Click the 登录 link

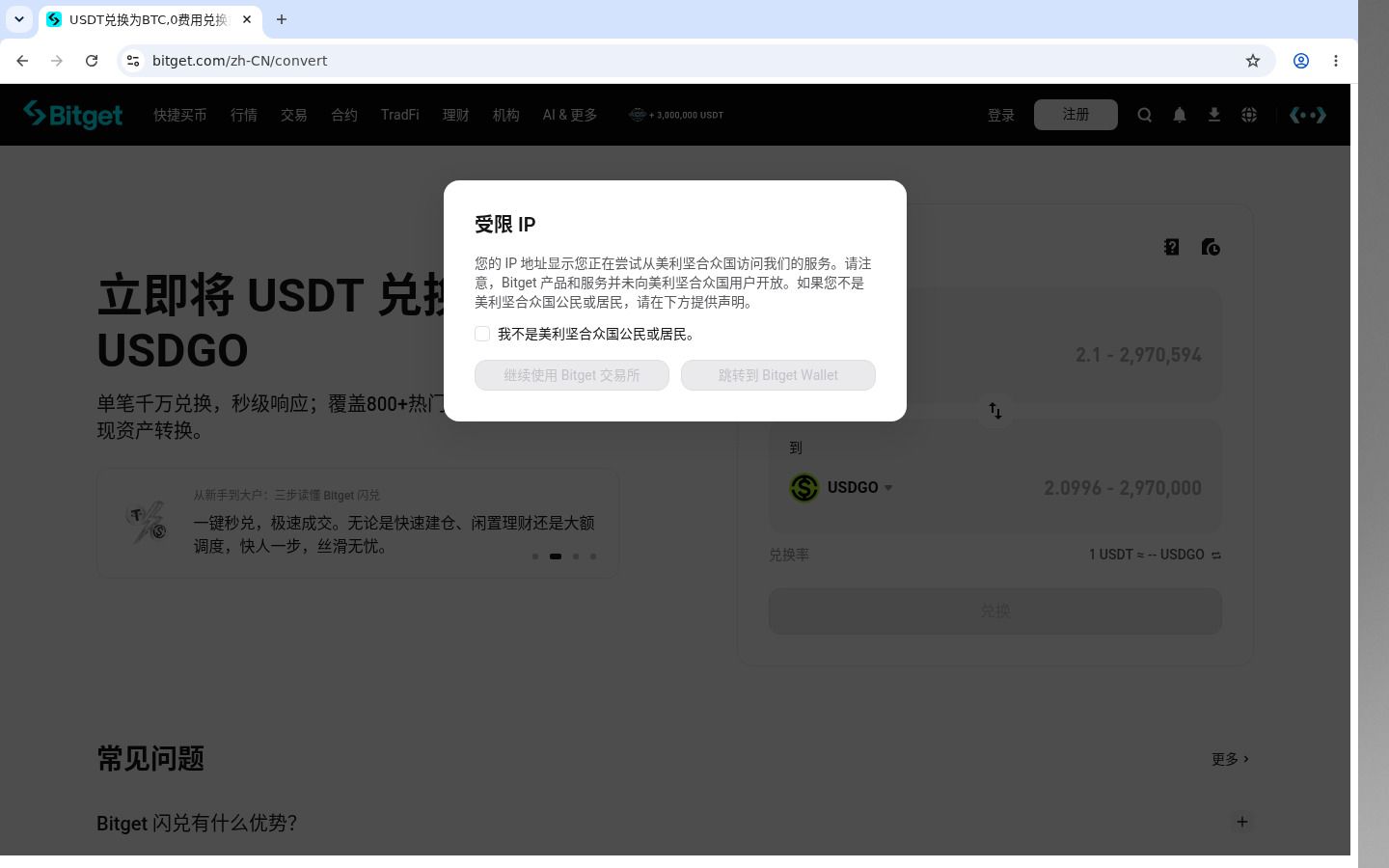tap(1001, 115)
